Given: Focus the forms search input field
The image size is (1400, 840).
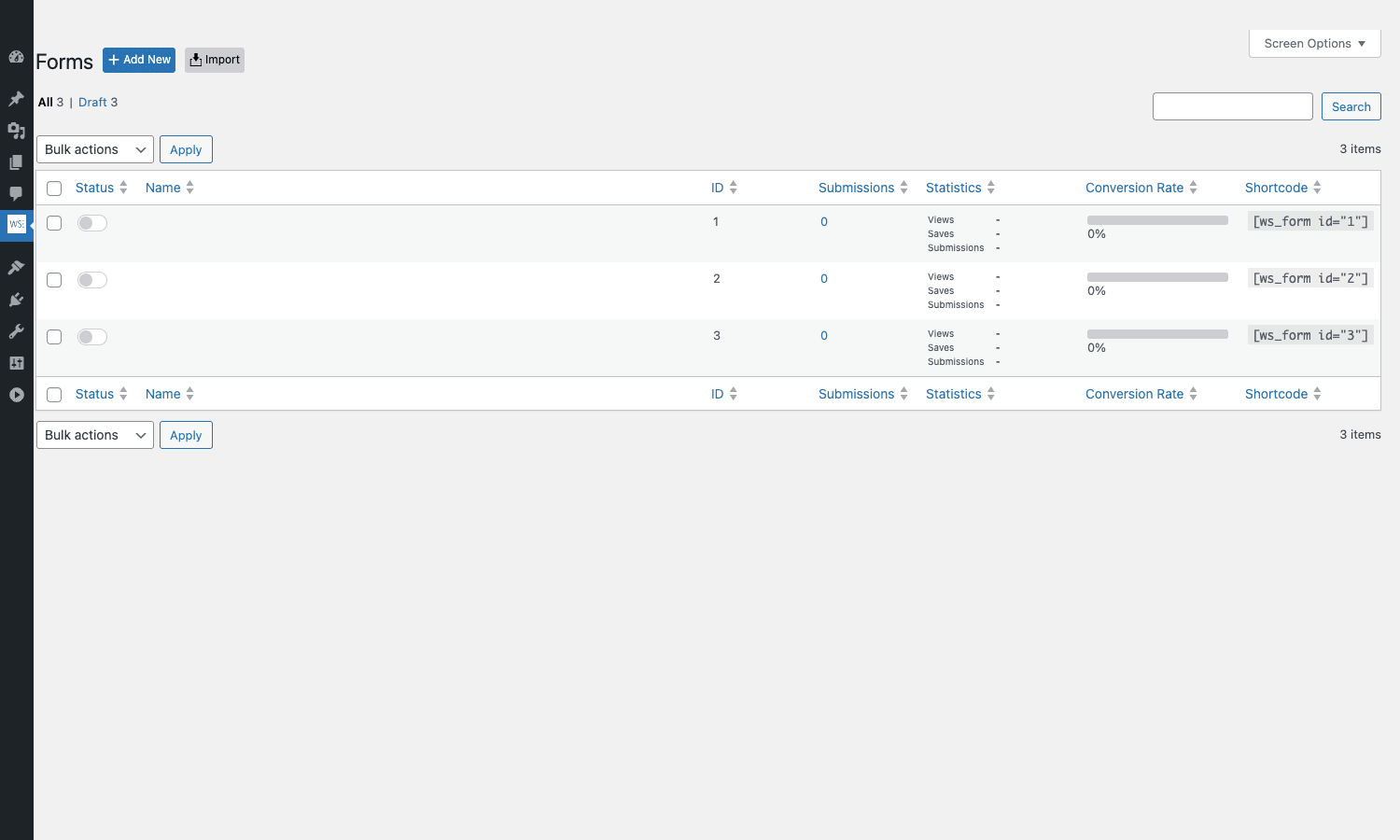Looking at the screenshot, I should tap(1233, 106).
